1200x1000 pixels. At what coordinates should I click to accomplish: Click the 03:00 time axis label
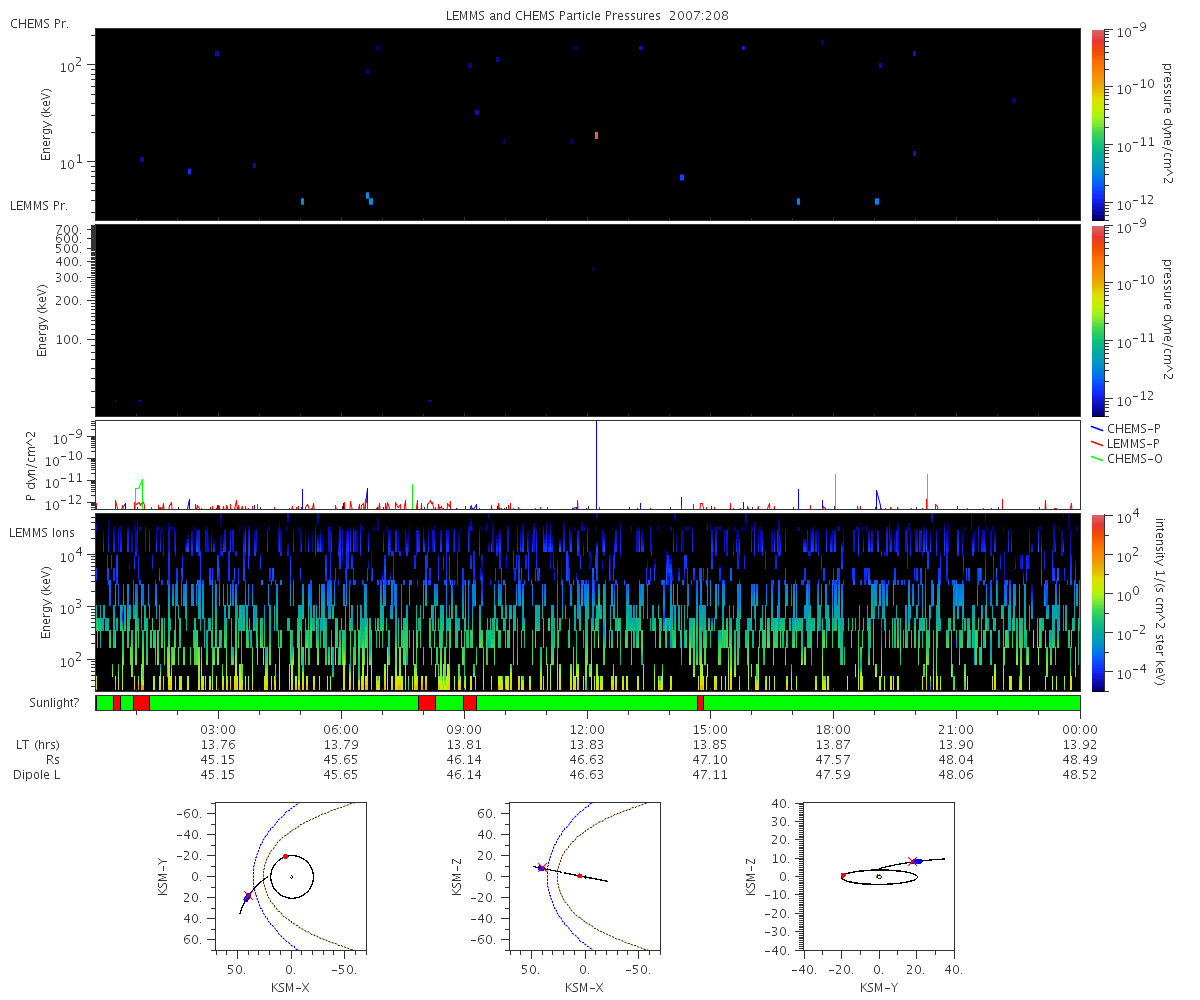218,730
